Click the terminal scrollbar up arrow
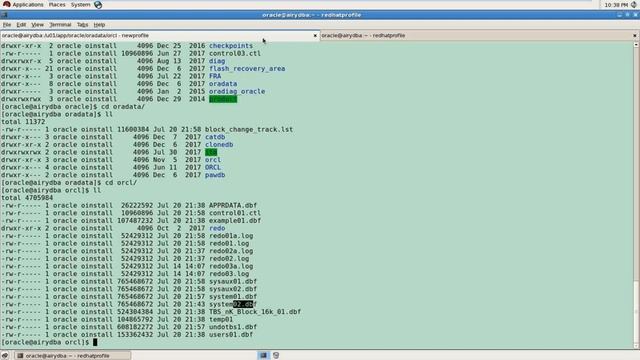 coord(636,44)
